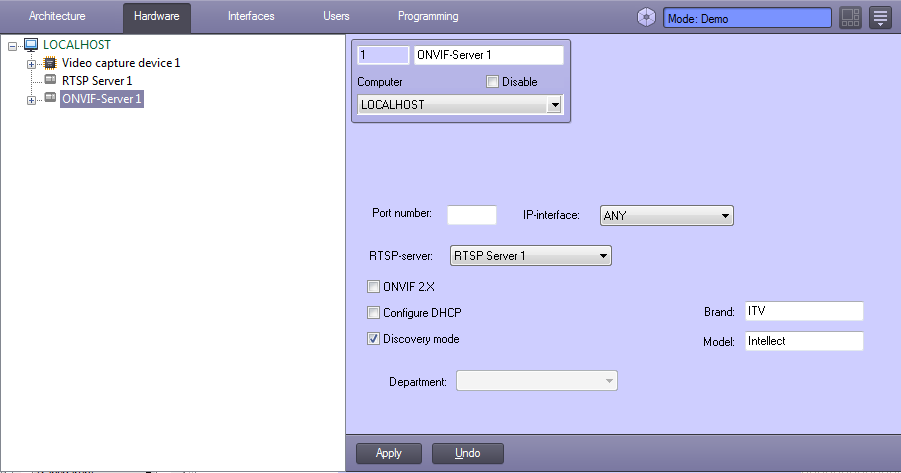Open the top-right list menu icon

click(x=879, y=18)
